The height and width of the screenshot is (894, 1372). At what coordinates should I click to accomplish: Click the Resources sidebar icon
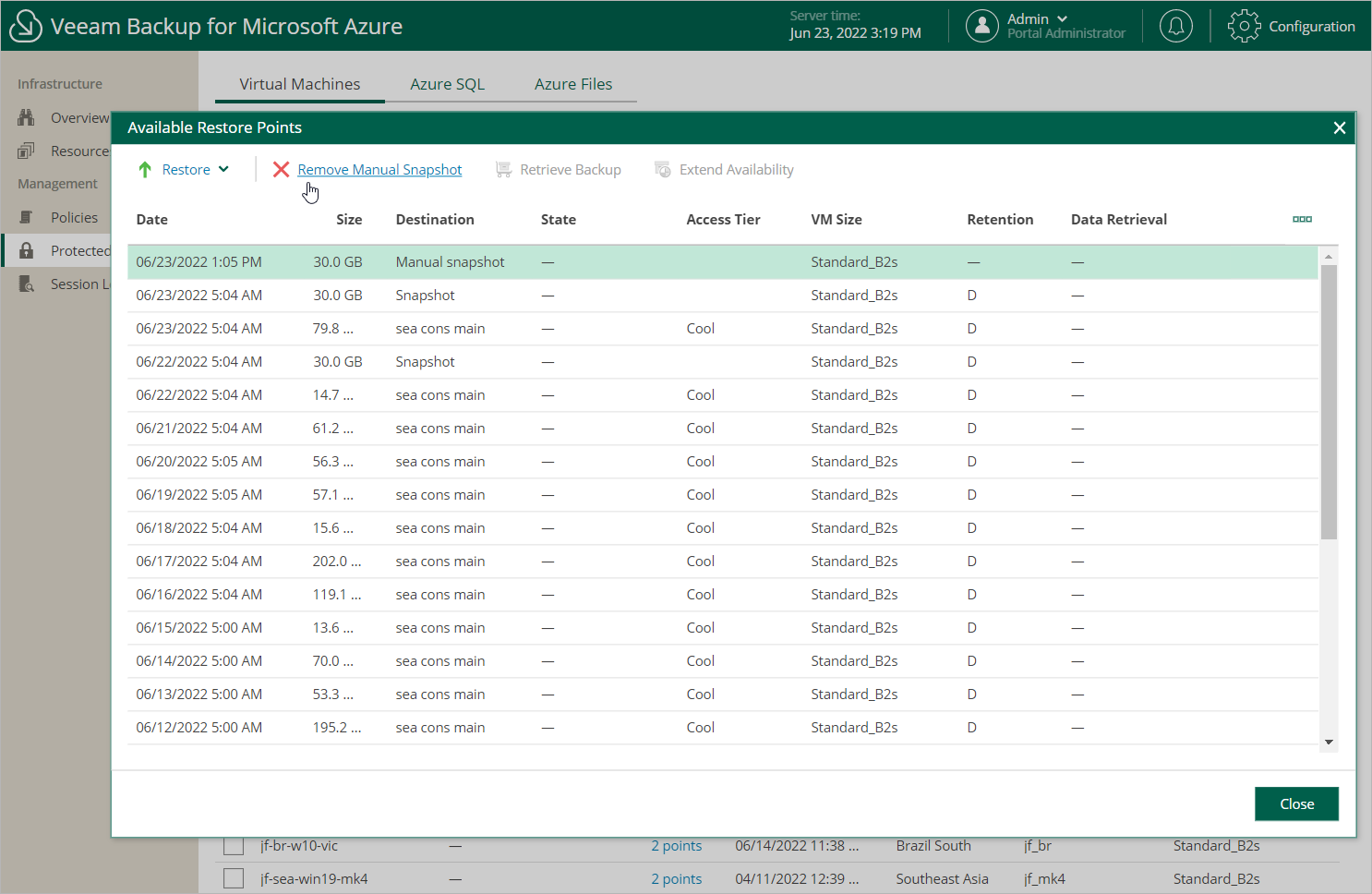click(x=26, y=151)
